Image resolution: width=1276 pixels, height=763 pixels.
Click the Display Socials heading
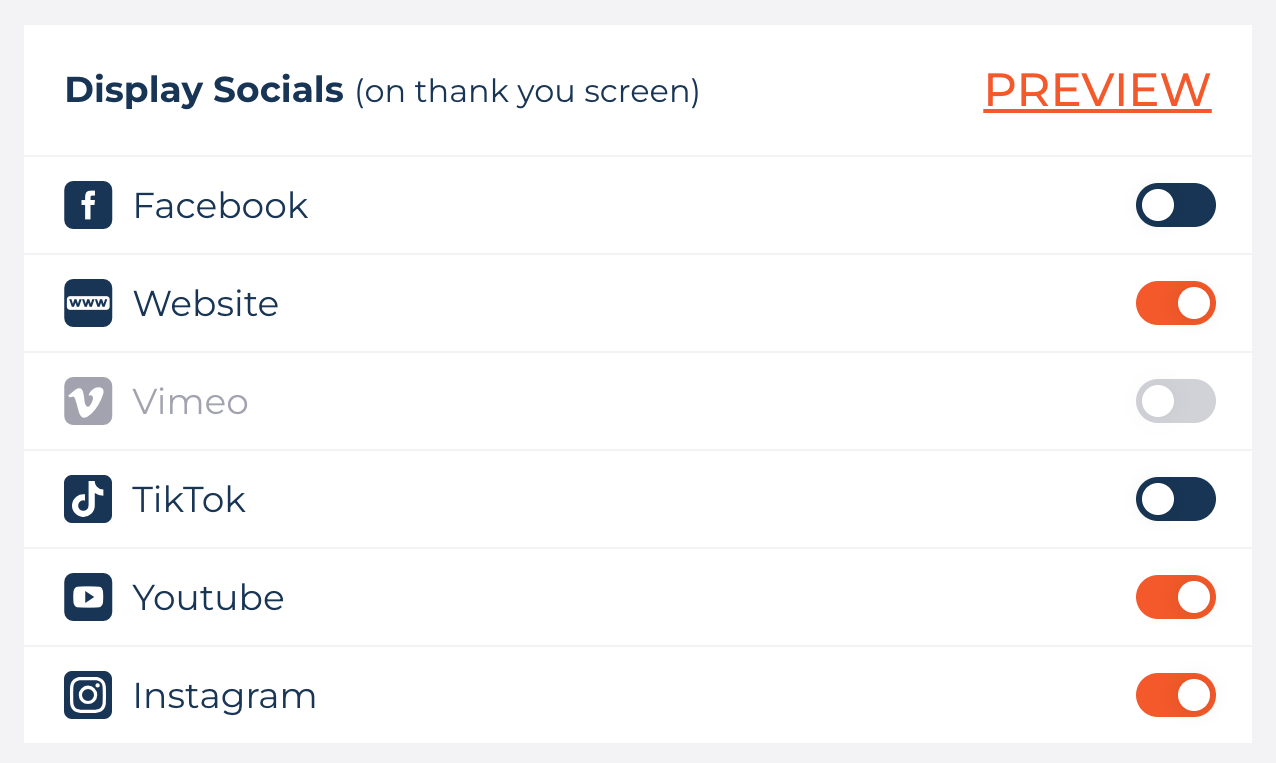[204, 91]
